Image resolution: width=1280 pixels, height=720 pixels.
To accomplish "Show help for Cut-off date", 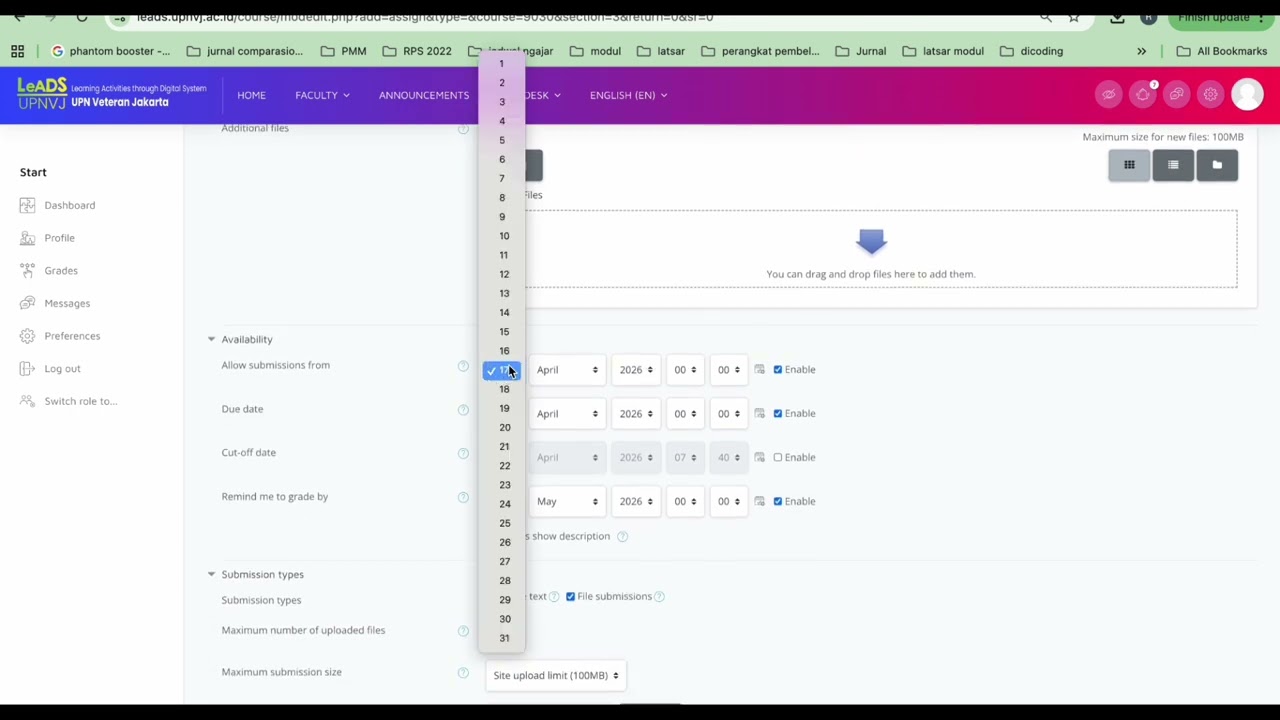I will pyautogui.click(x=463, y=454).
